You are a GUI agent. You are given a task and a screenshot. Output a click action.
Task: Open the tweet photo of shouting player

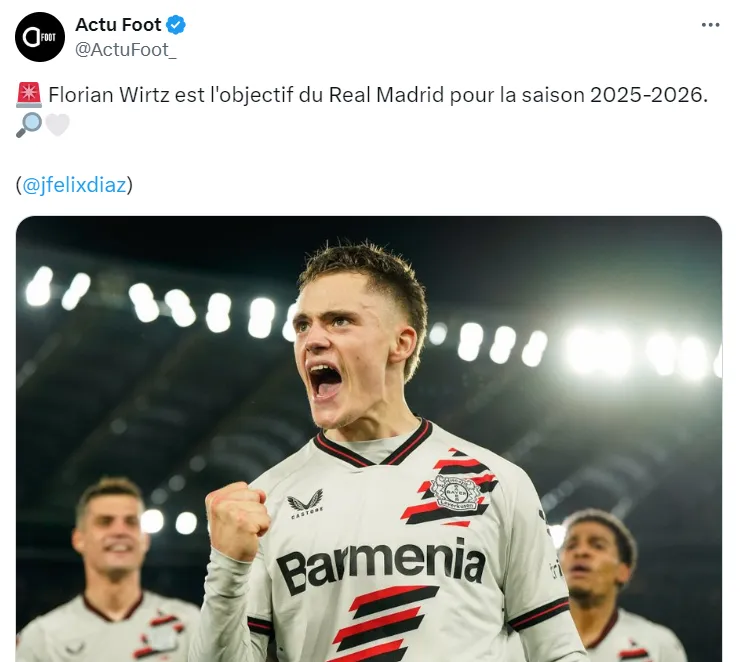[x=369, y=438]
